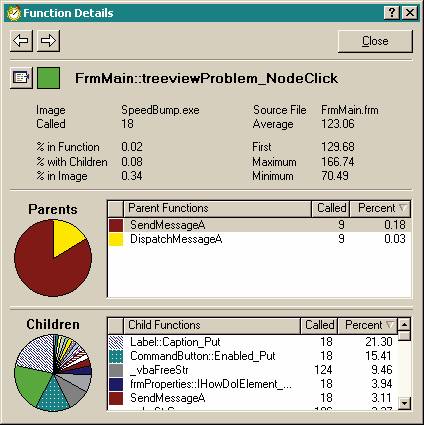
Task: Select the dark red SendMessageA parent swatch
Action: click(x=116, y=225)
